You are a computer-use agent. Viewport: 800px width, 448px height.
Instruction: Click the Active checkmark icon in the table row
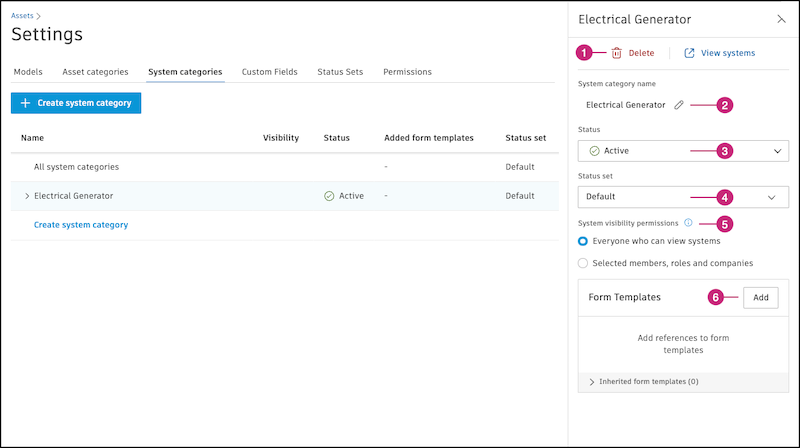click(329, 196)
